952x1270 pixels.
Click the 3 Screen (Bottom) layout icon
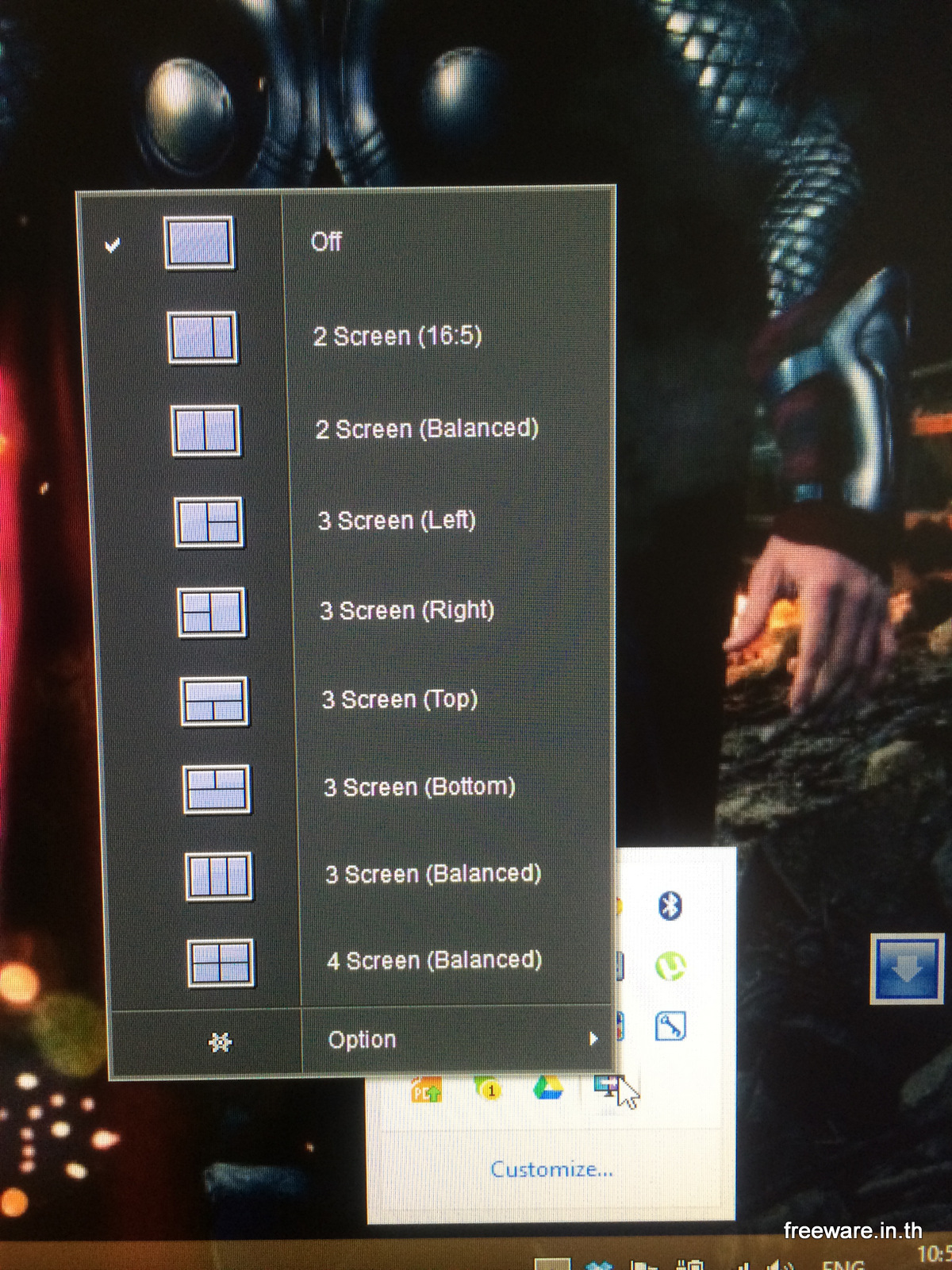[217, 789]
